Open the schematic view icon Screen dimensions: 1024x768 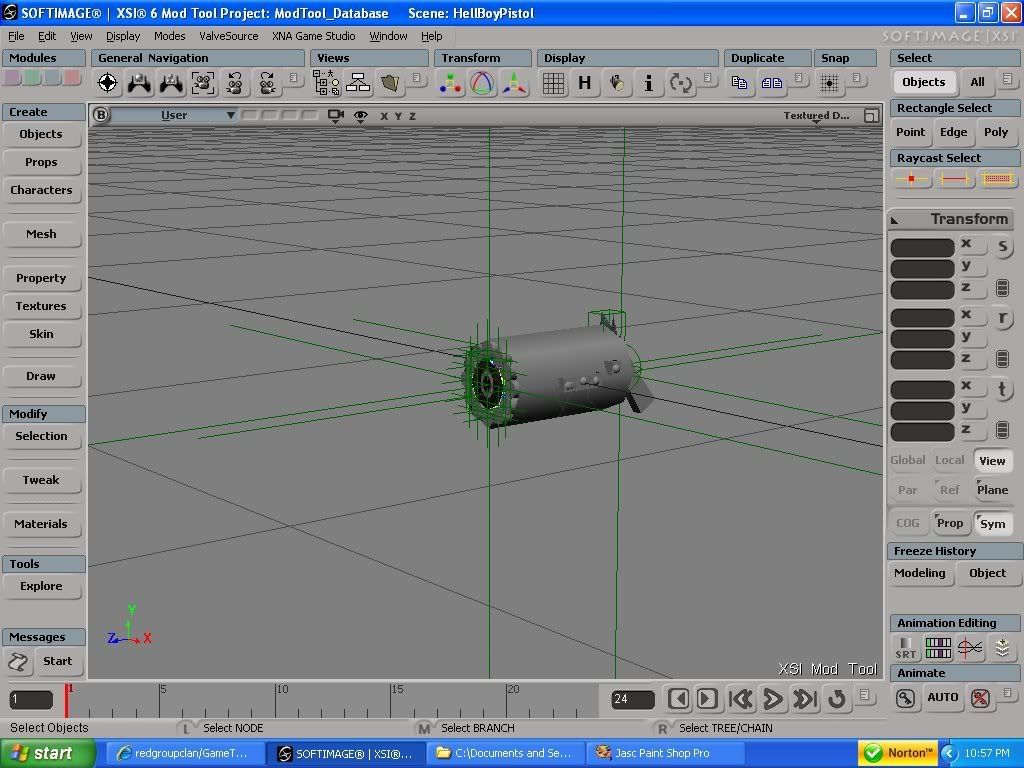358,83
